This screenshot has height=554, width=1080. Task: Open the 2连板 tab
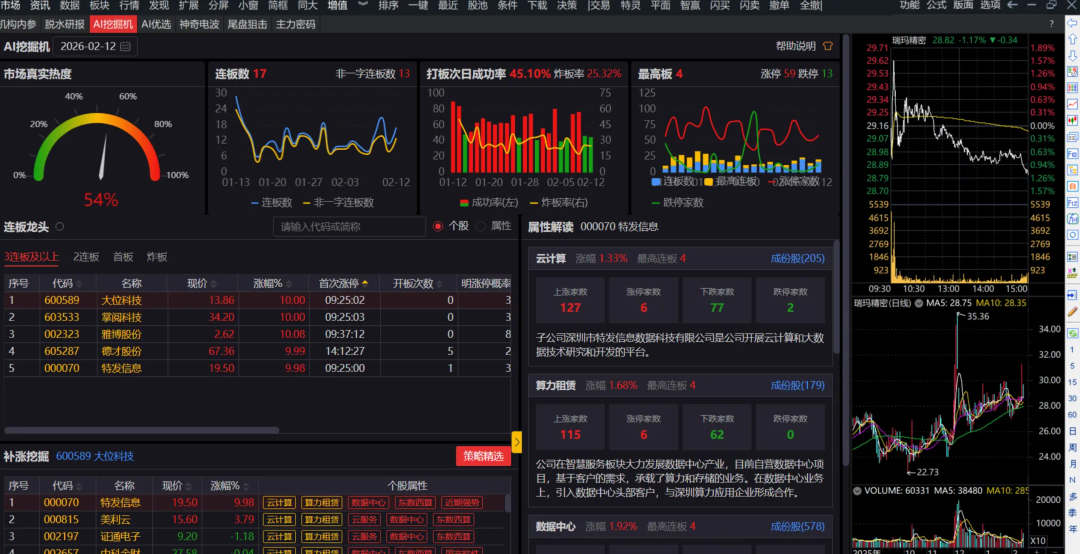(x=86, y=257)
